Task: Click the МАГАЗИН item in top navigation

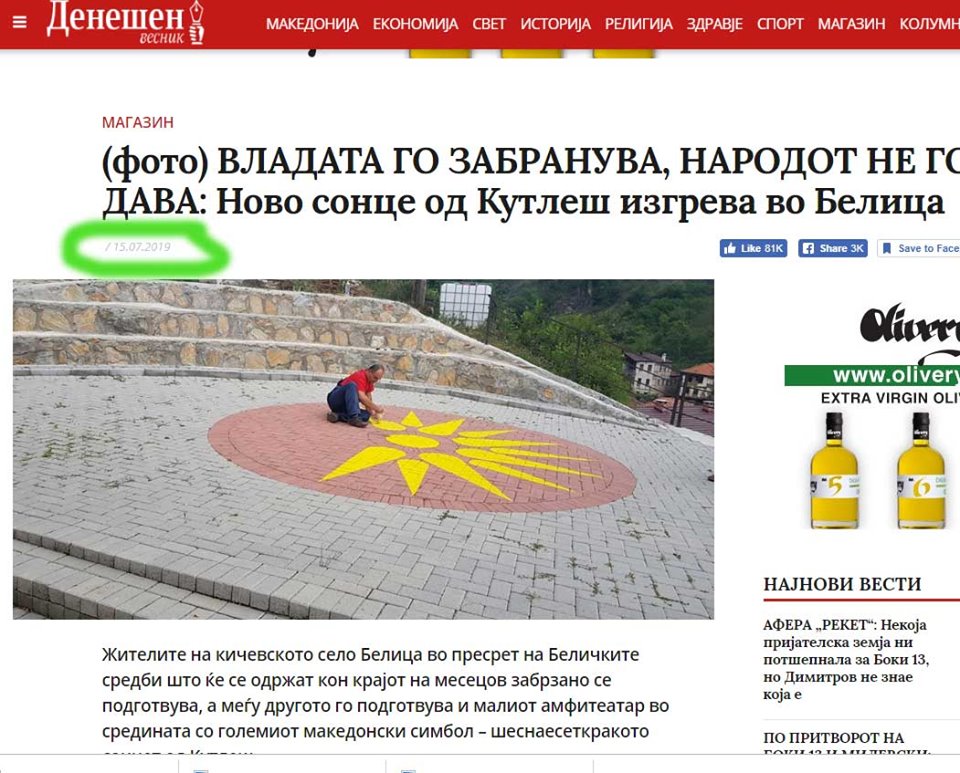Action: [x=851, y=24]
